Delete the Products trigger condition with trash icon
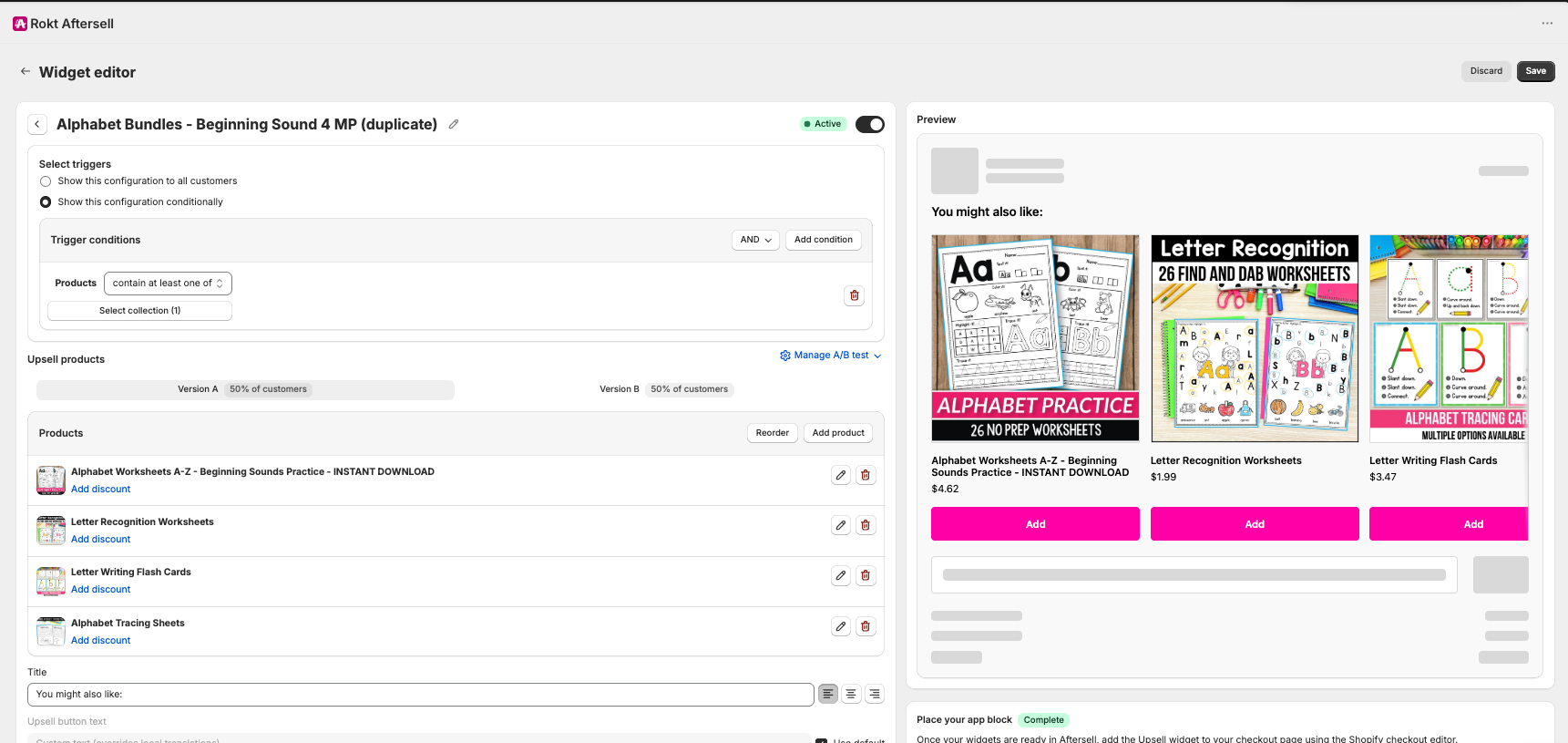The height and width of the screenshot is (743, 1568). (x=854, y=295)
